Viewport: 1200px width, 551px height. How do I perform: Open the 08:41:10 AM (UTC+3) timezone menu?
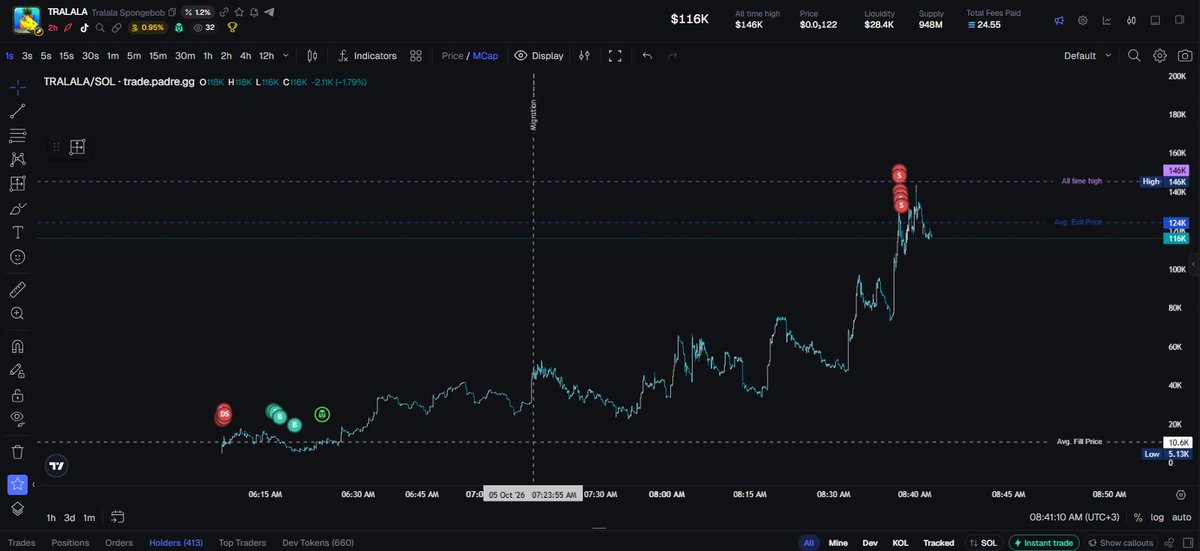coord(1076,517)
